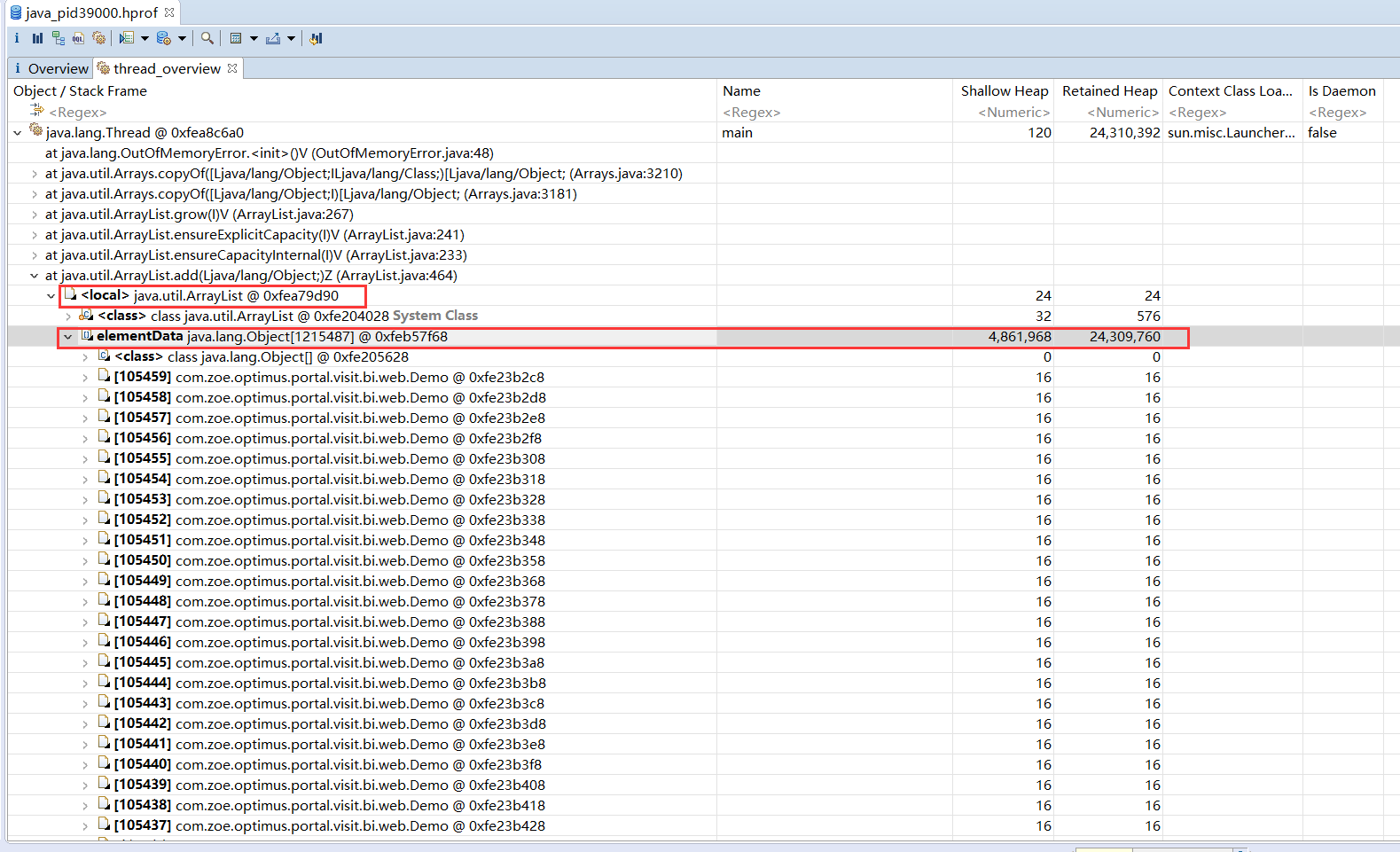1400x852 pixels.
Task: Click the 'main' thread name cell
Action: [x=737, y=133]
